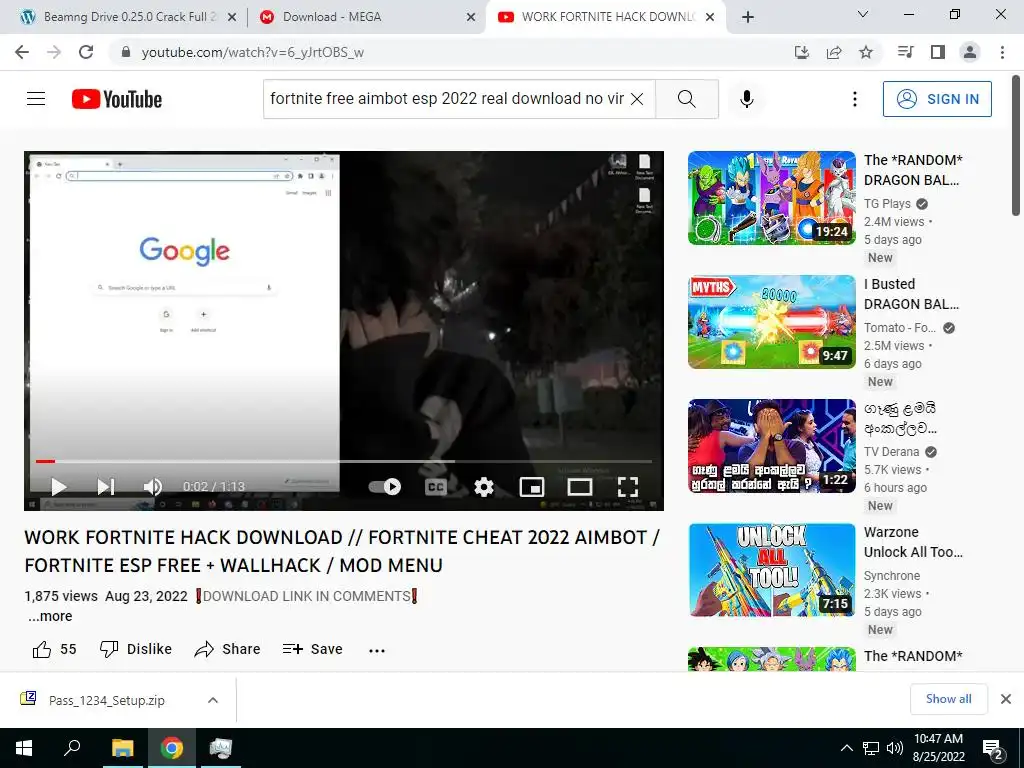
Task: Click the address bar URL
Action: coord(253,52)
